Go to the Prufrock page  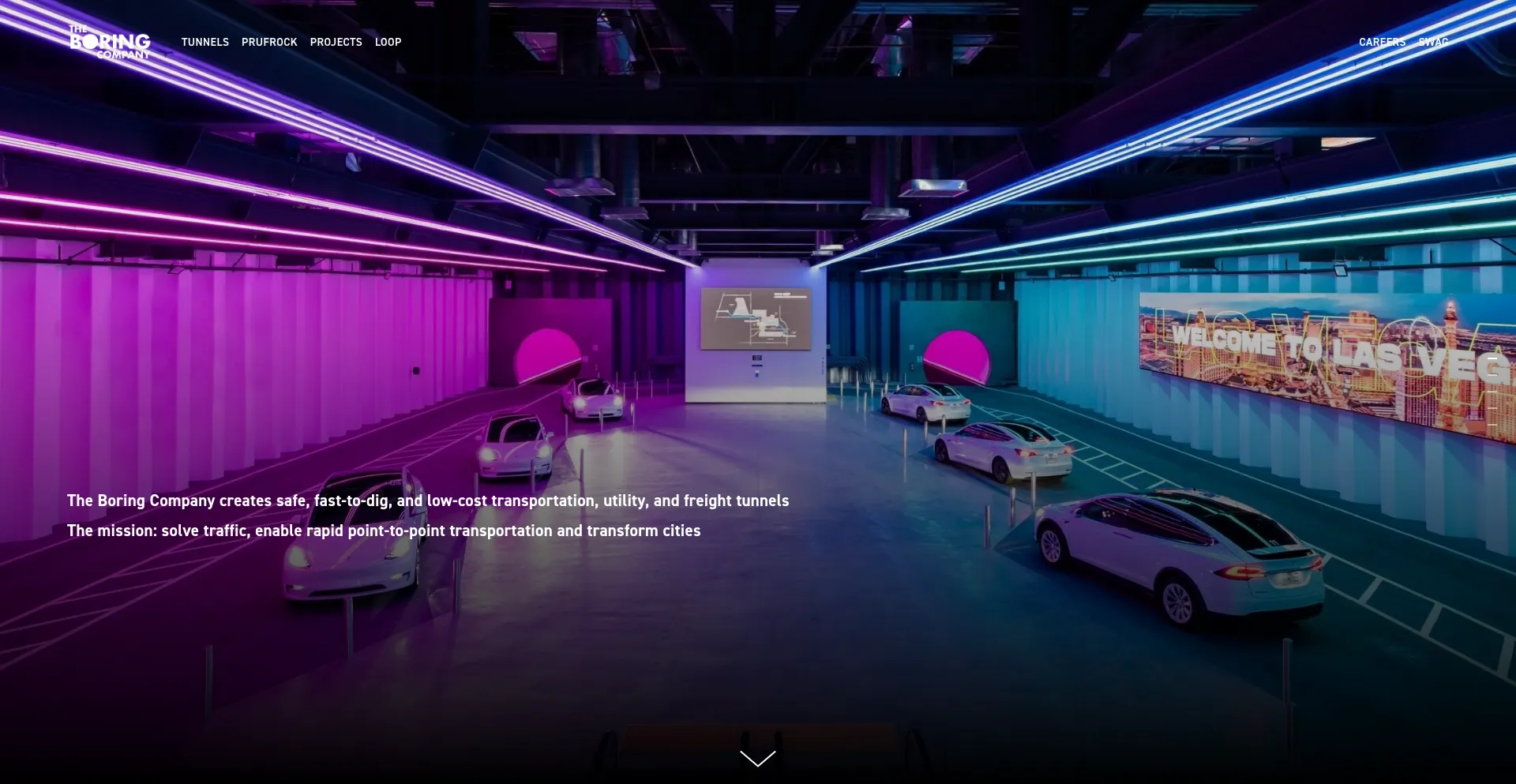[x=269, y=43]
